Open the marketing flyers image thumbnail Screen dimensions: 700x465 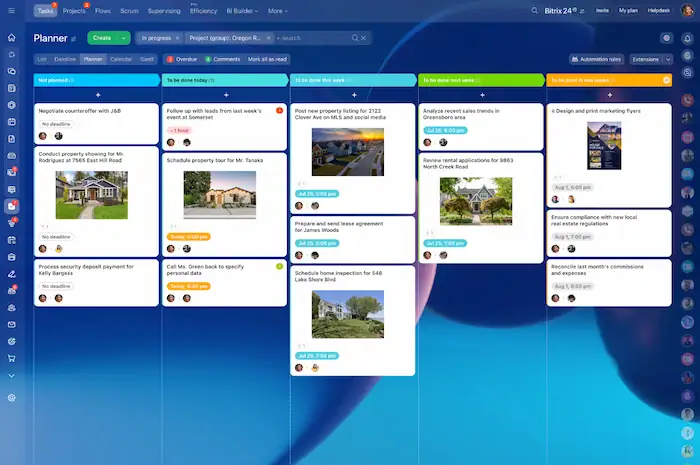[604, 145]
